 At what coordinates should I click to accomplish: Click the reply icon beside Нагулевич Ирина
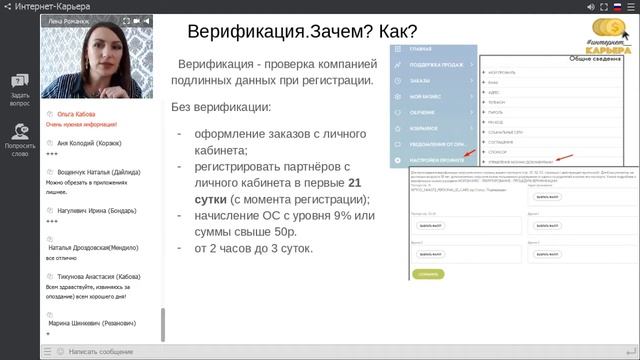tap(50, 210)
